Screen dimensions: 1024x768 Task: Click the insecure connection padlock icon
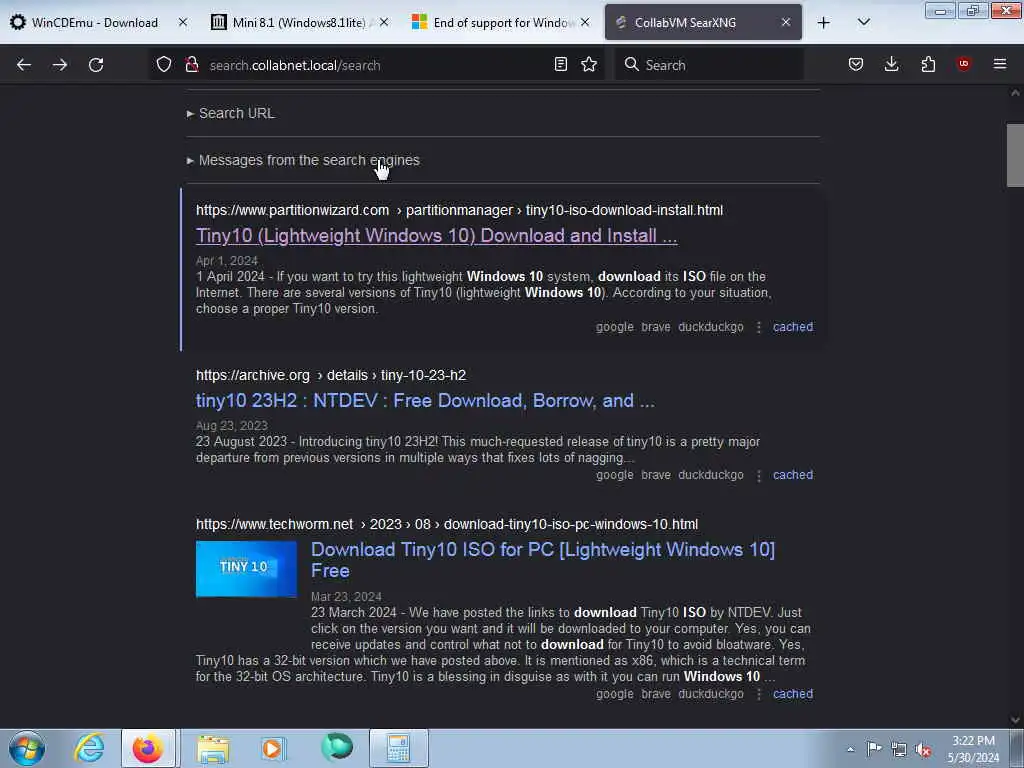192,65
